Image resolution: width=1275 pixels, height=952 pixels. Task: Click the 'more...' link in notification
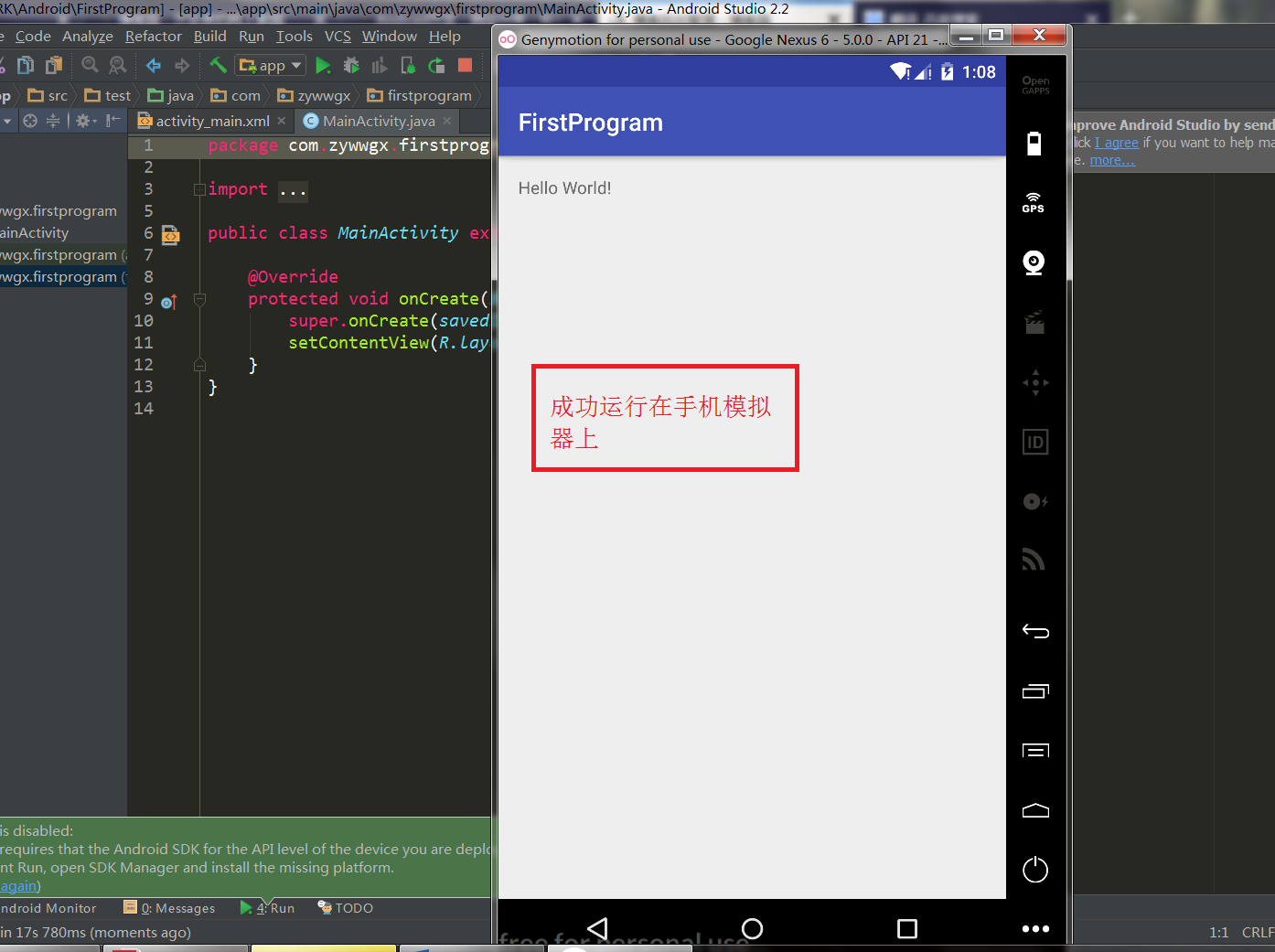pos(1112,160)
